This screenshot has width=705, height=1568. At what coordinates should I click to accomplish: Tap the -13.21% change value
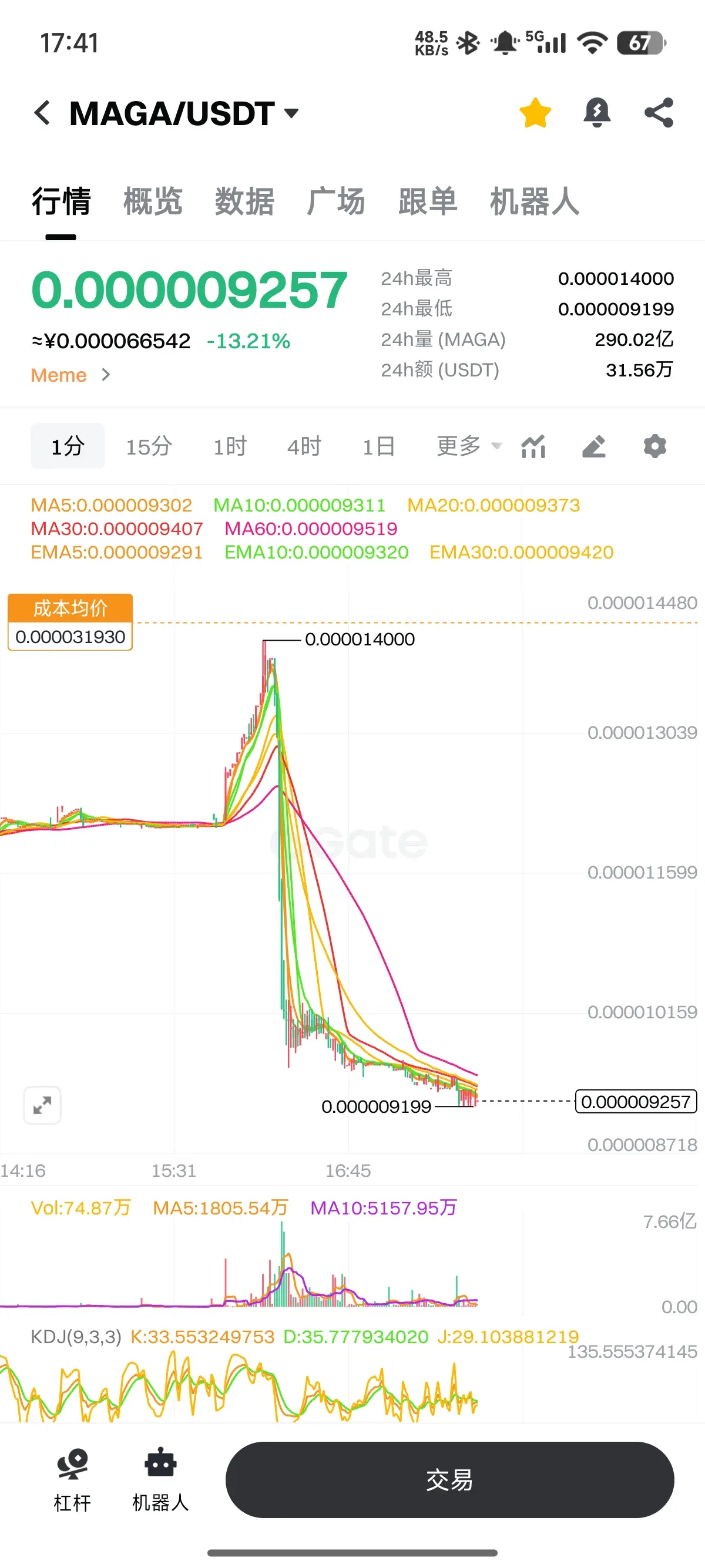[249, 341]
